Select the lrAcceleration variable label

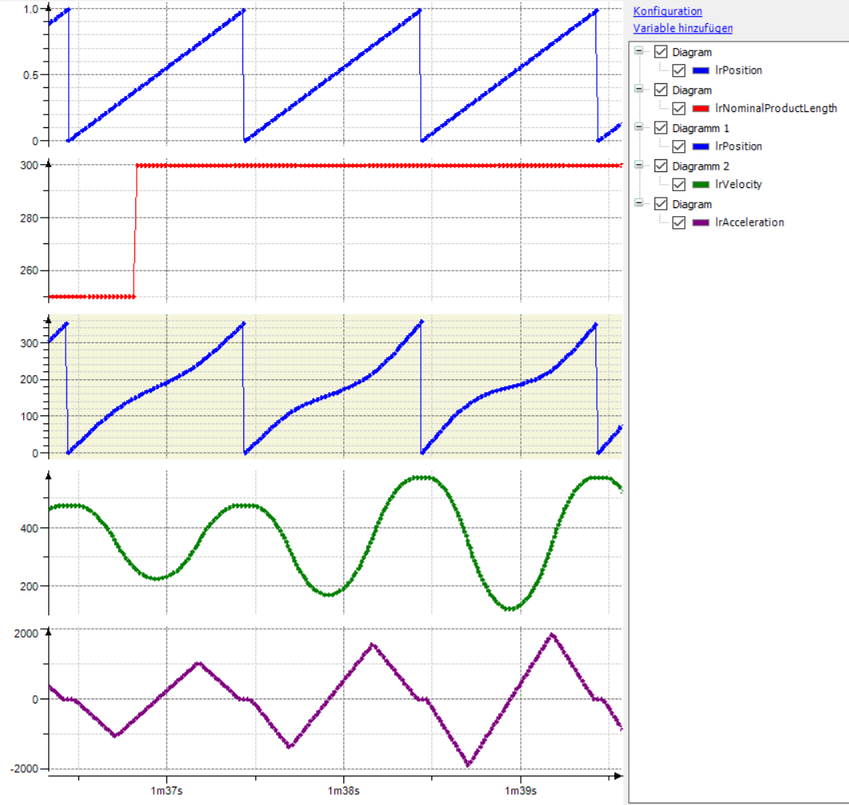point(749,223)
